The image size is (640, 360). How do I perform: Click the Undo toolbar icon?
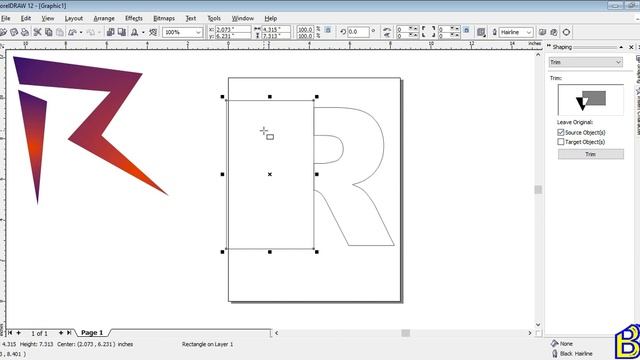(72, 32)
